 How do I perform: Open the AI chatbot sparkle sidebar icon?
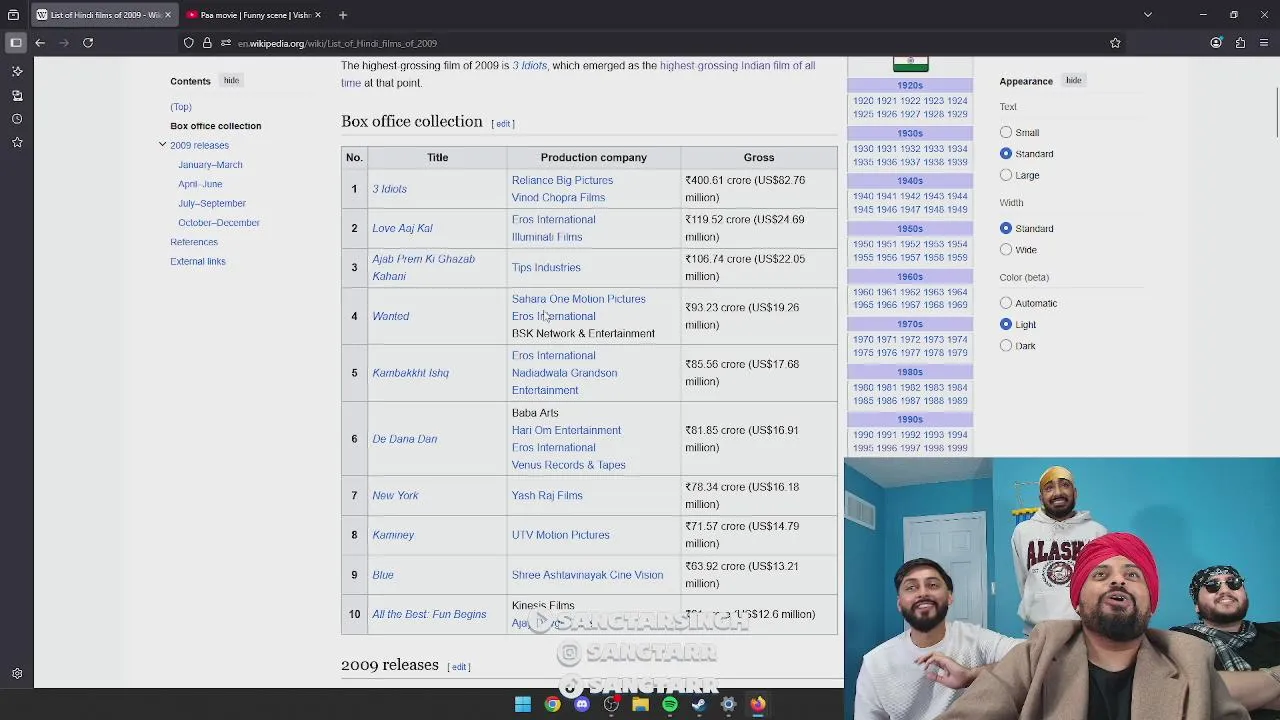(x=17, y=71)
